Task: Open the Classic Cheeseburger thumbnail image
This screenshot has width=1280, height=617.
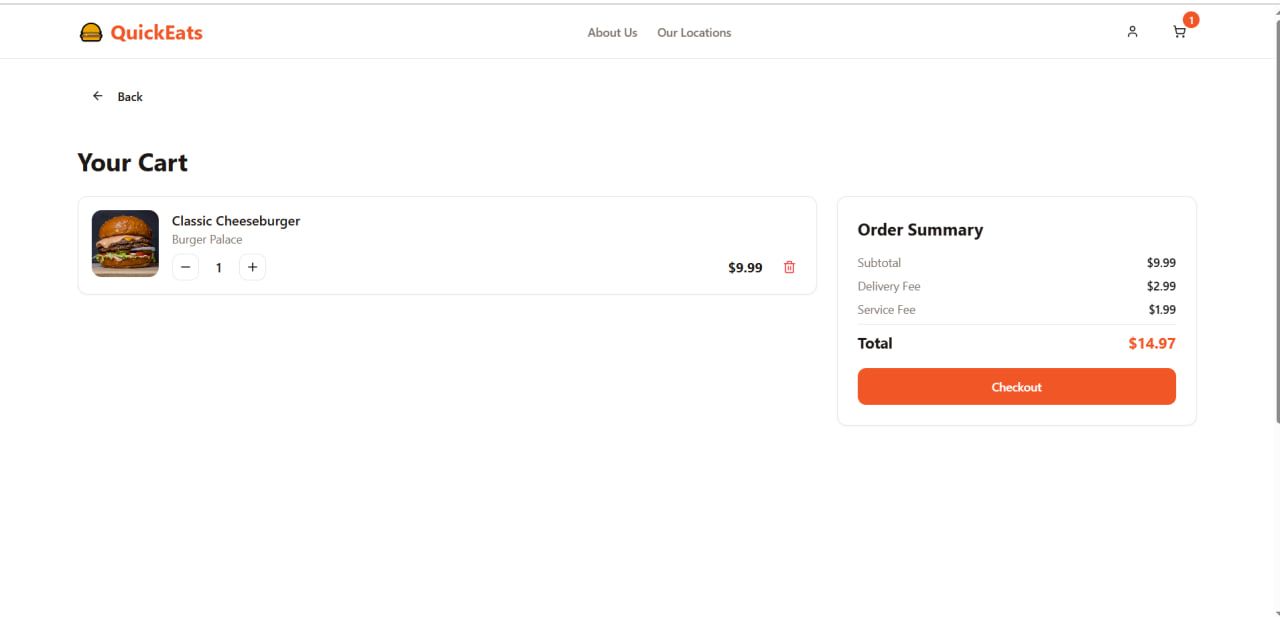Action: click(x=125, y=243)
